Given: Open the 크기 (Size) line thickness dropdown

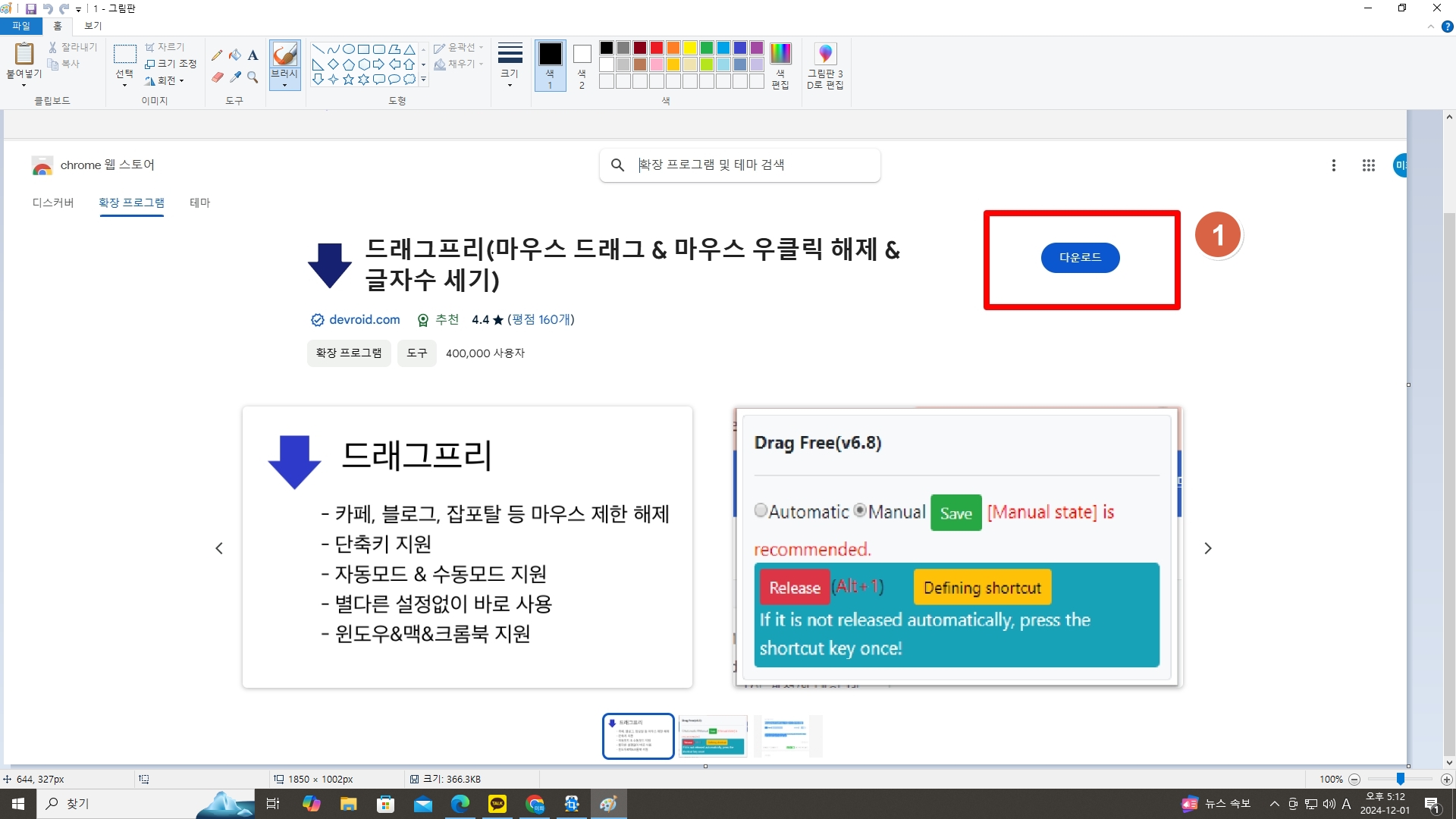Looking at the screenshot, I should tap(510, 66).
